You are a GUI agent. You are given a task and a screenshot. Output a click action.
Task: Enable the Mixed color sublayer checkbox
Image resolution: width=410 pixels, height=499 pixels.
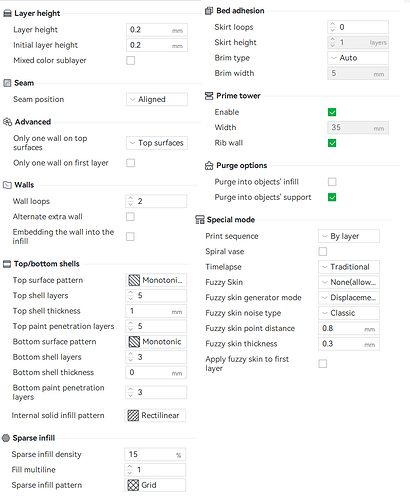(131, 61)
